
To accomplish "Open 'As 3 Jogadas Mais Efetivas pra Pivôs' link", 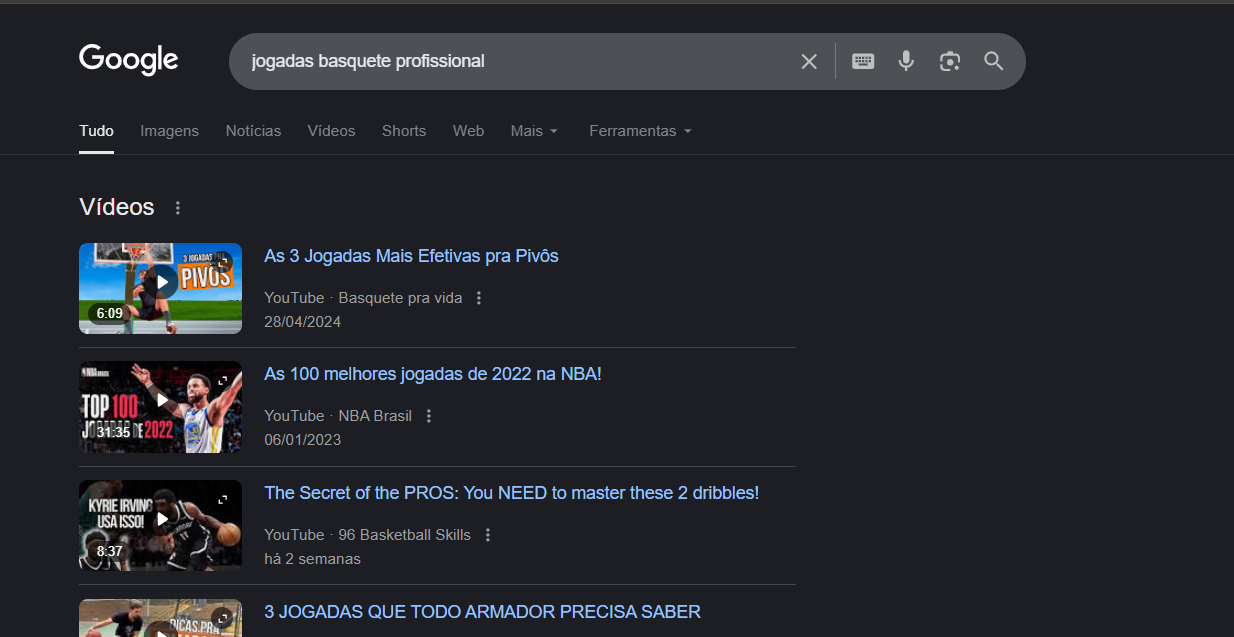I will [411, 256].
